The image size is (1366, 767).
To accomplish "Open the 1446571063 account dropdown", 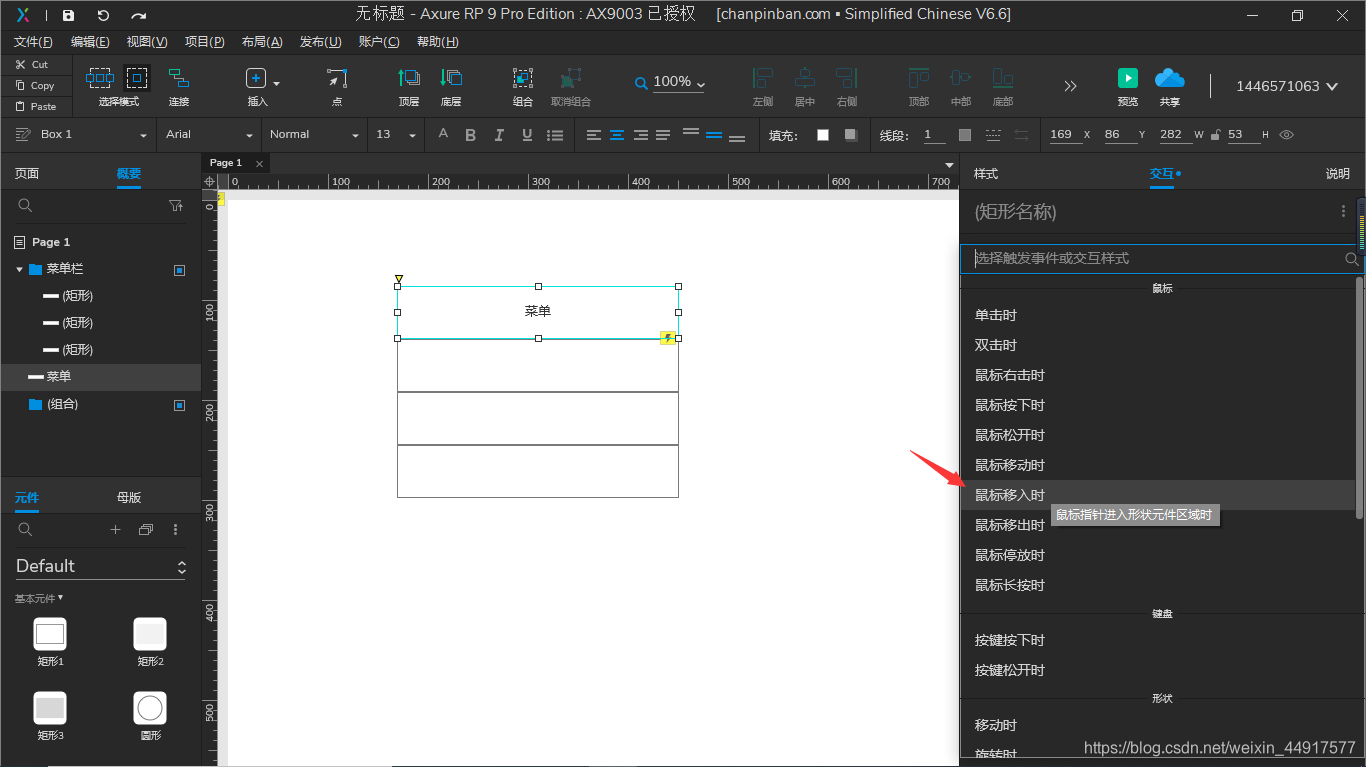I will click(x=1286, y=86).
